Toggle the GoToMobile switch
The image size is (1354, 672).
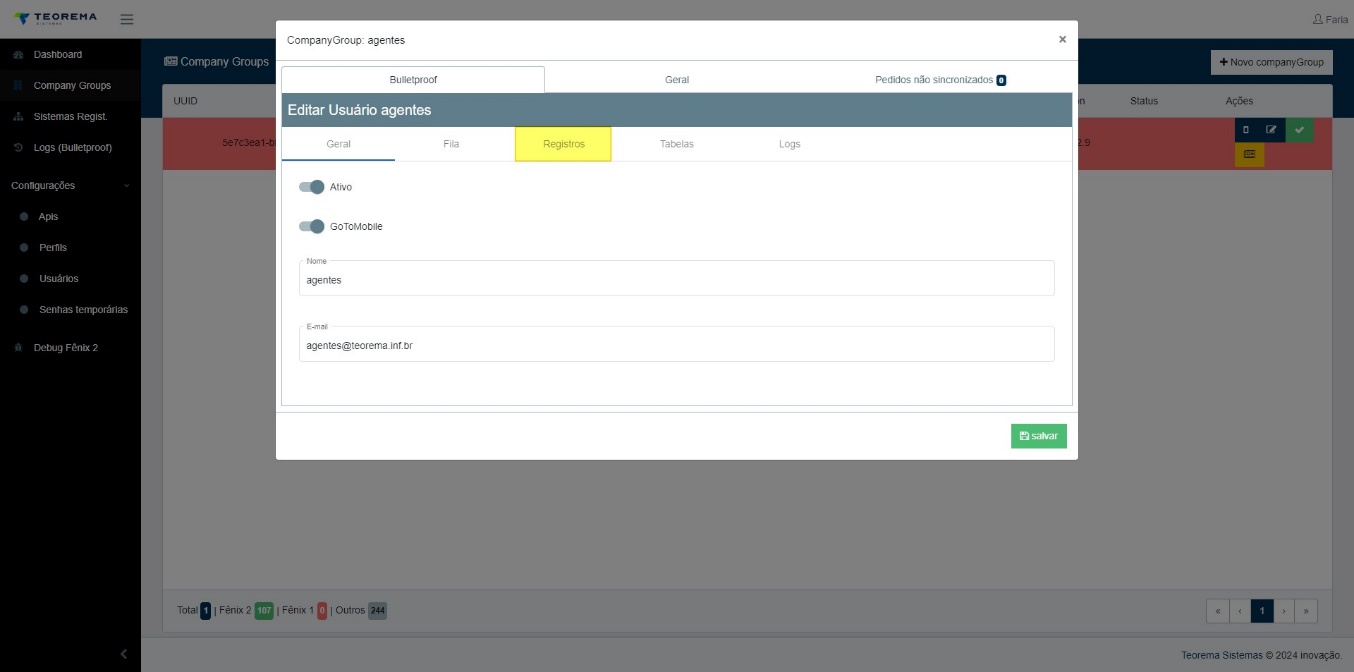click(312, 226)
